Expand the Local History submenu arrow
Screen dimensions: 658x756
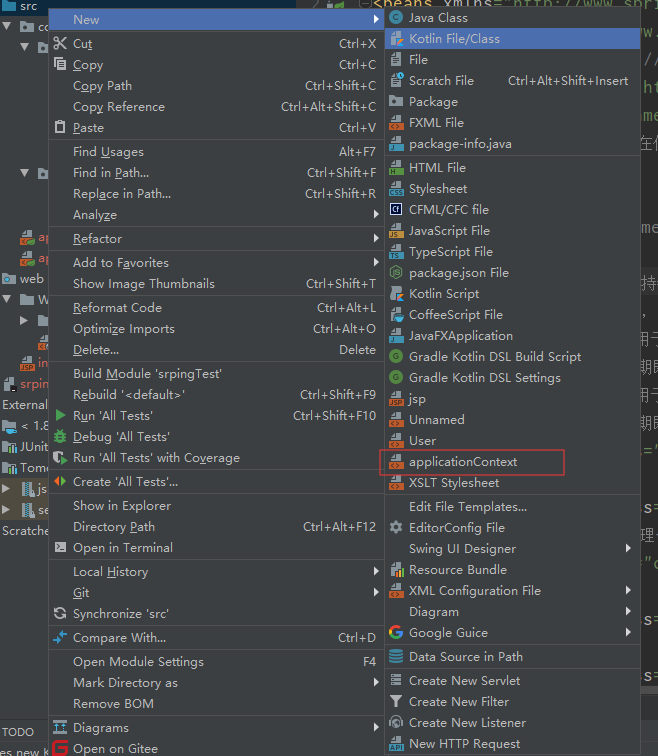click(376, 572)
